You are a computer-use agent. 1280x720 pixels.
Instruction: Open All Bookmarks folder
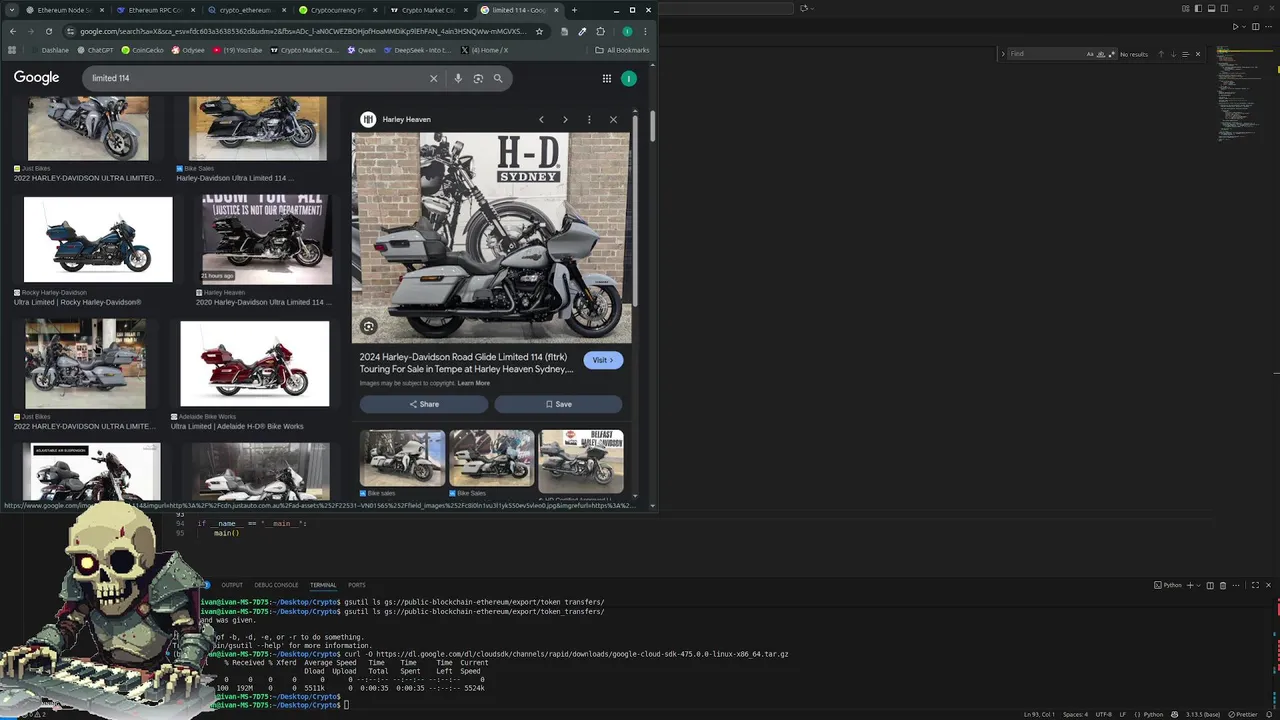(x=622, y=50)
